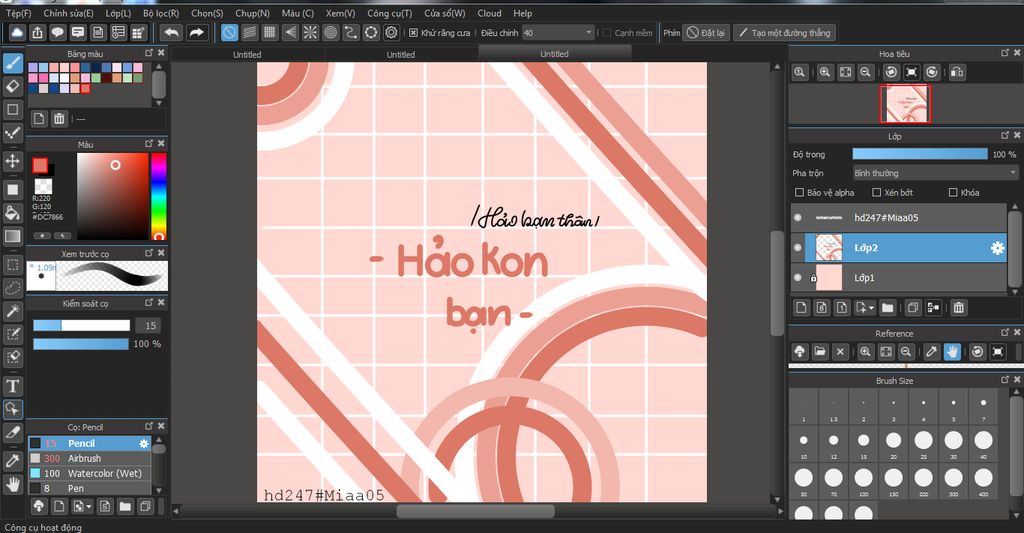This screenshot has width=1024, height=533.
Task: Select the Move tool
Action: (12, 161)
